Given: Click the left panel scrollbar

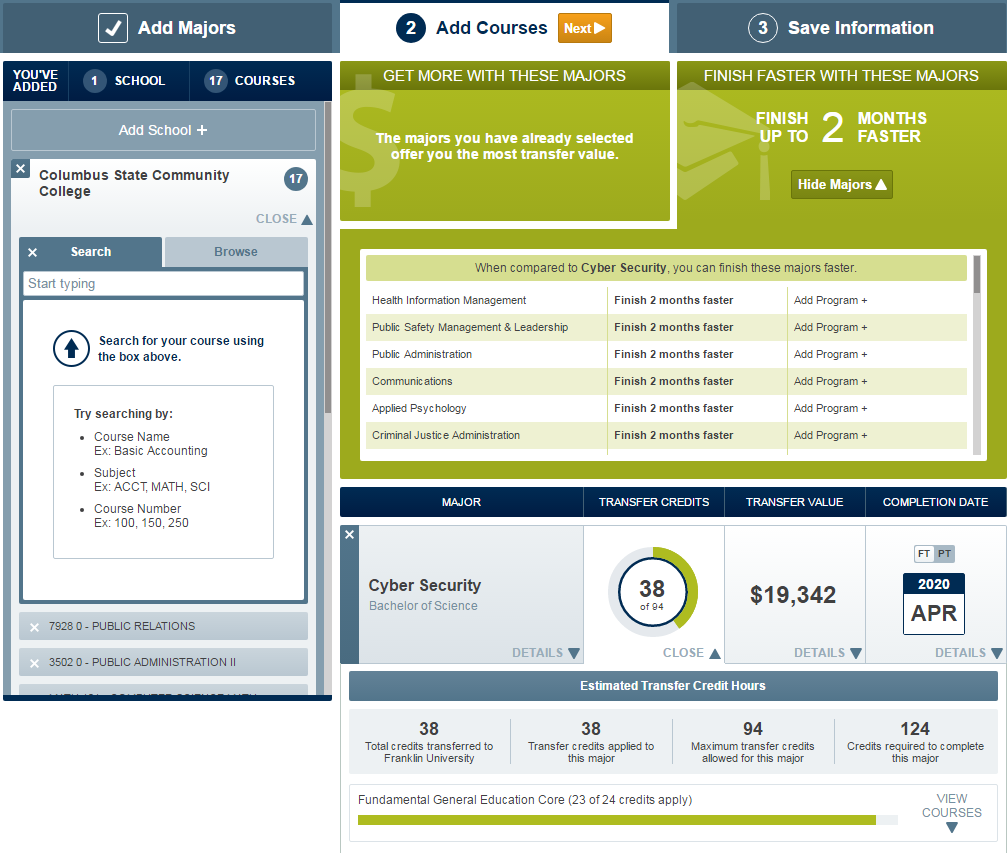Looking at the screenshot, I should pyautogui.click(x=328, y=257).
